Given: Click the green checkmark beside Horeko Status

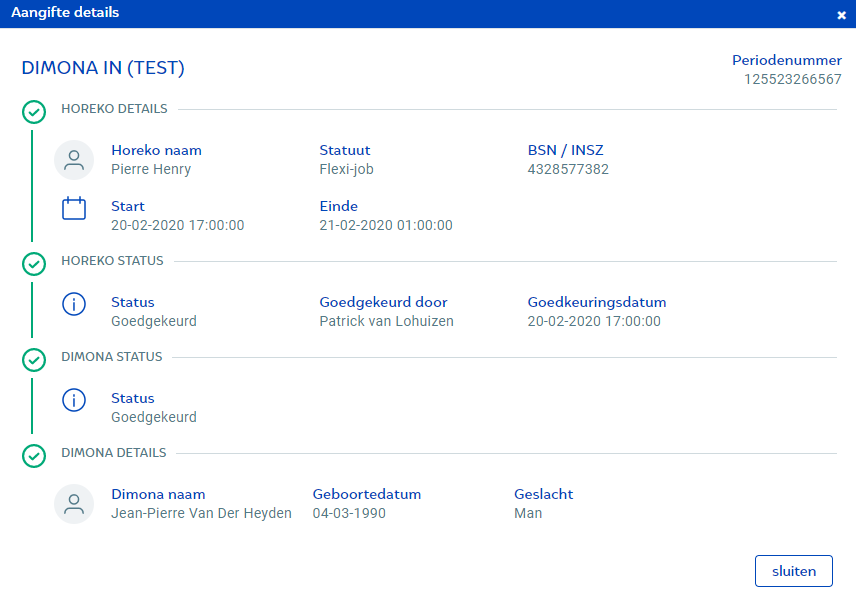Looking at the screenshot, I should (x=34, y=263).
